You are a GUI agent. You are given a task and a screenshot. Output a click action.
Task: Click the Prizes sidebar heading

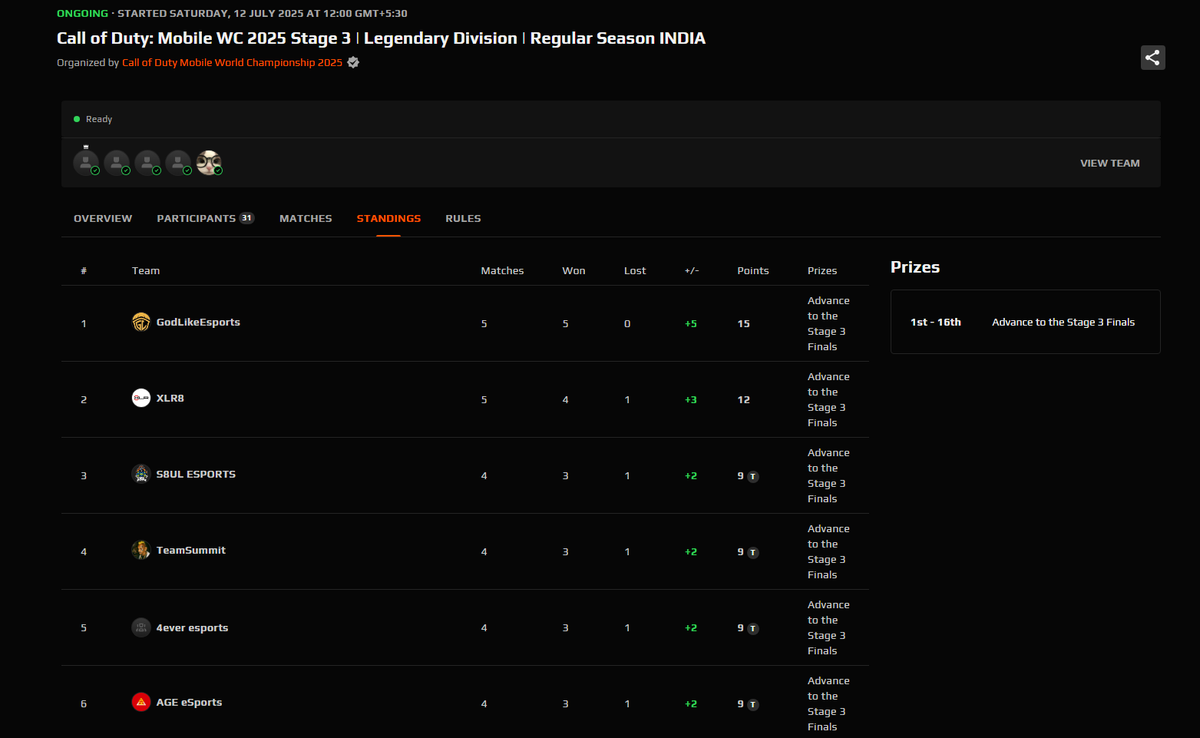click(x=915, y=268)
